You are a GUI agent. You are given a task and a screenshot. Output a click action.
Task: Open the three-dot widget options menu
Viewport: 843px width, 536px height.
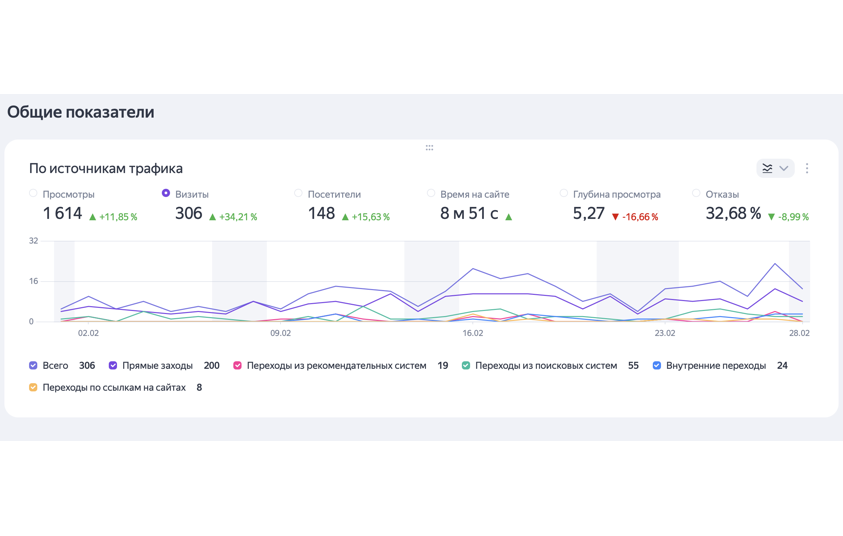[807, 168]
